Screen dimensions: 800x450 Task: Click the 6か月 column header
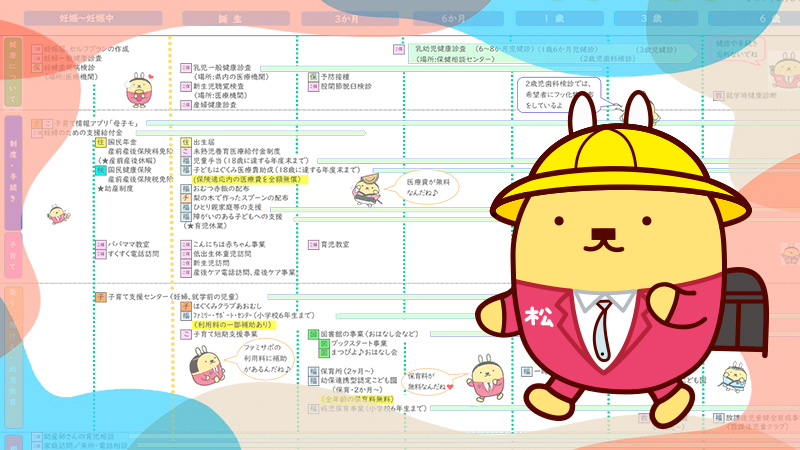[458, 18]
